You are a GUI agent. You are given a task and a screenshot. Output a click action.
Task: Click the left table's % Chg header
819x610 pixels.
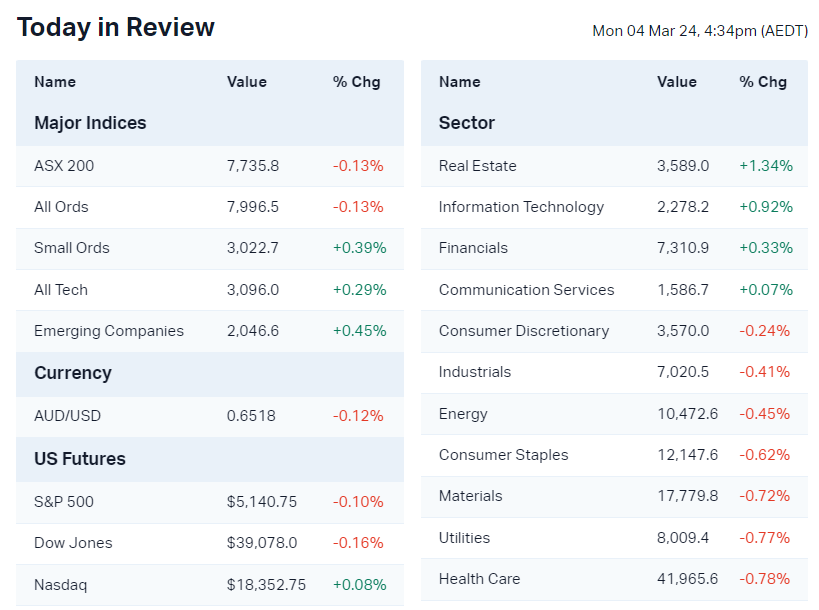[357, 82]
